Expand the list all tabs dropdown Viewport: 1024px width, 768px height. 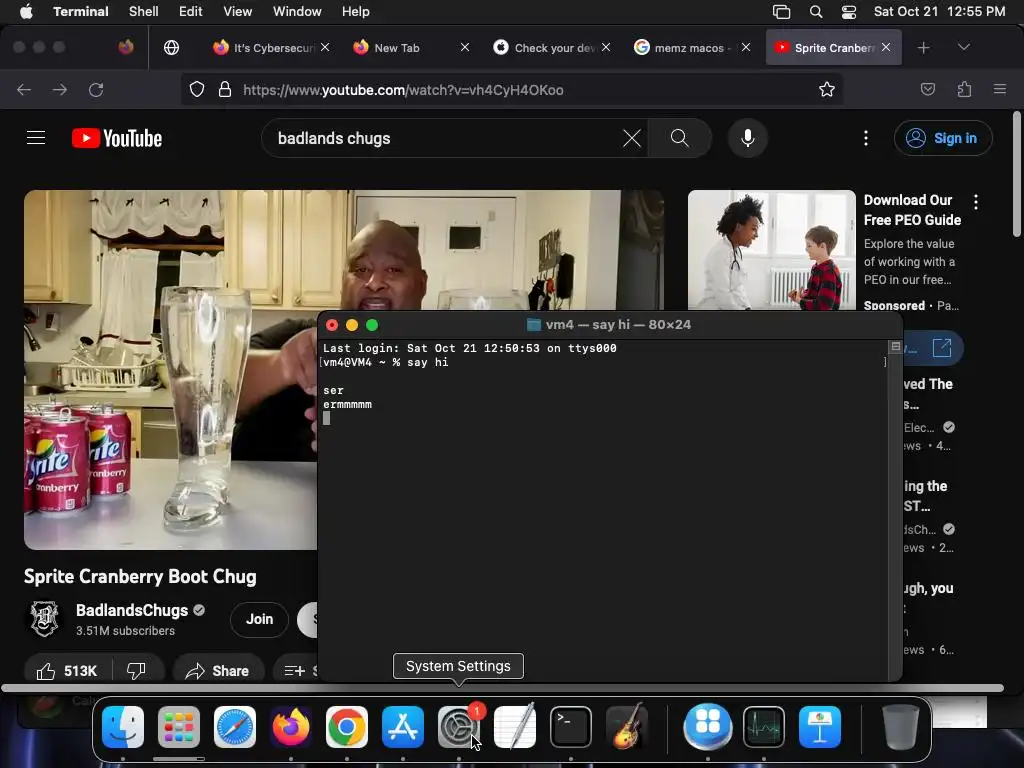(964, 47)
